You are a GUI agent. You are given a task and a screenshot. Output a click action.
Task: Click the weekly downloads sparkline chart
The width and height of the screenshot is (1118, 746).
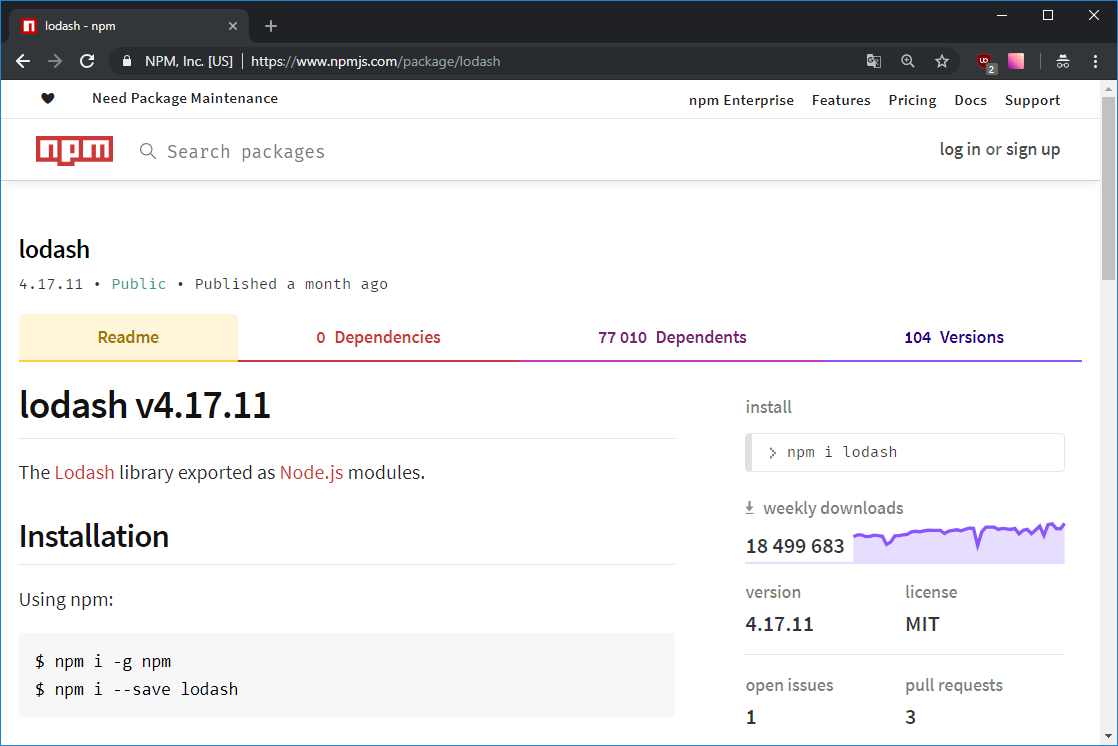[958, 542]
